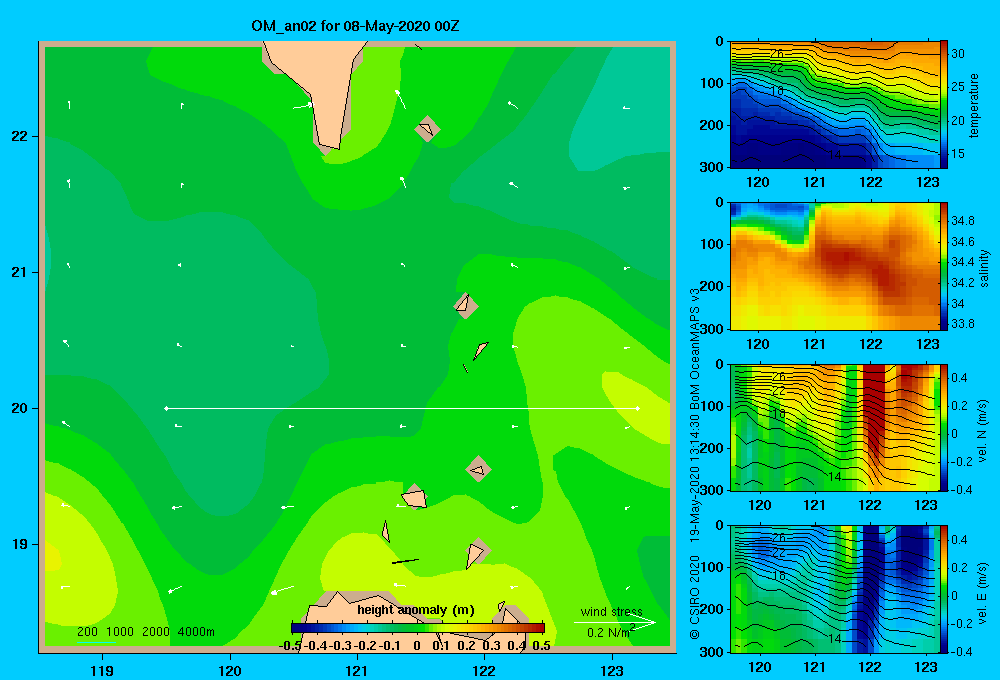Click the -0.5 value on the height anomaly scale
This screenshot has width=1000, height=680.
[290, 646]
